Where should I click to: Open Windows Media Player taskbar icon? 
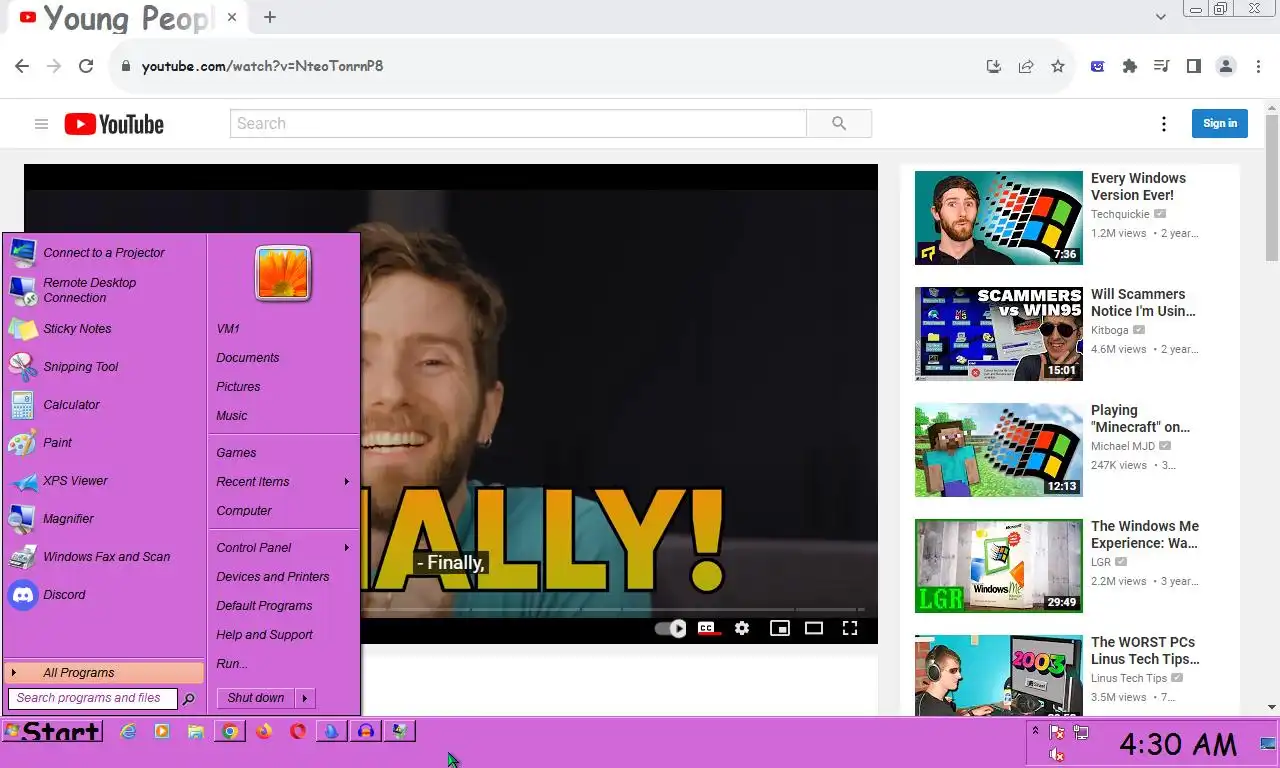(162, 732)
